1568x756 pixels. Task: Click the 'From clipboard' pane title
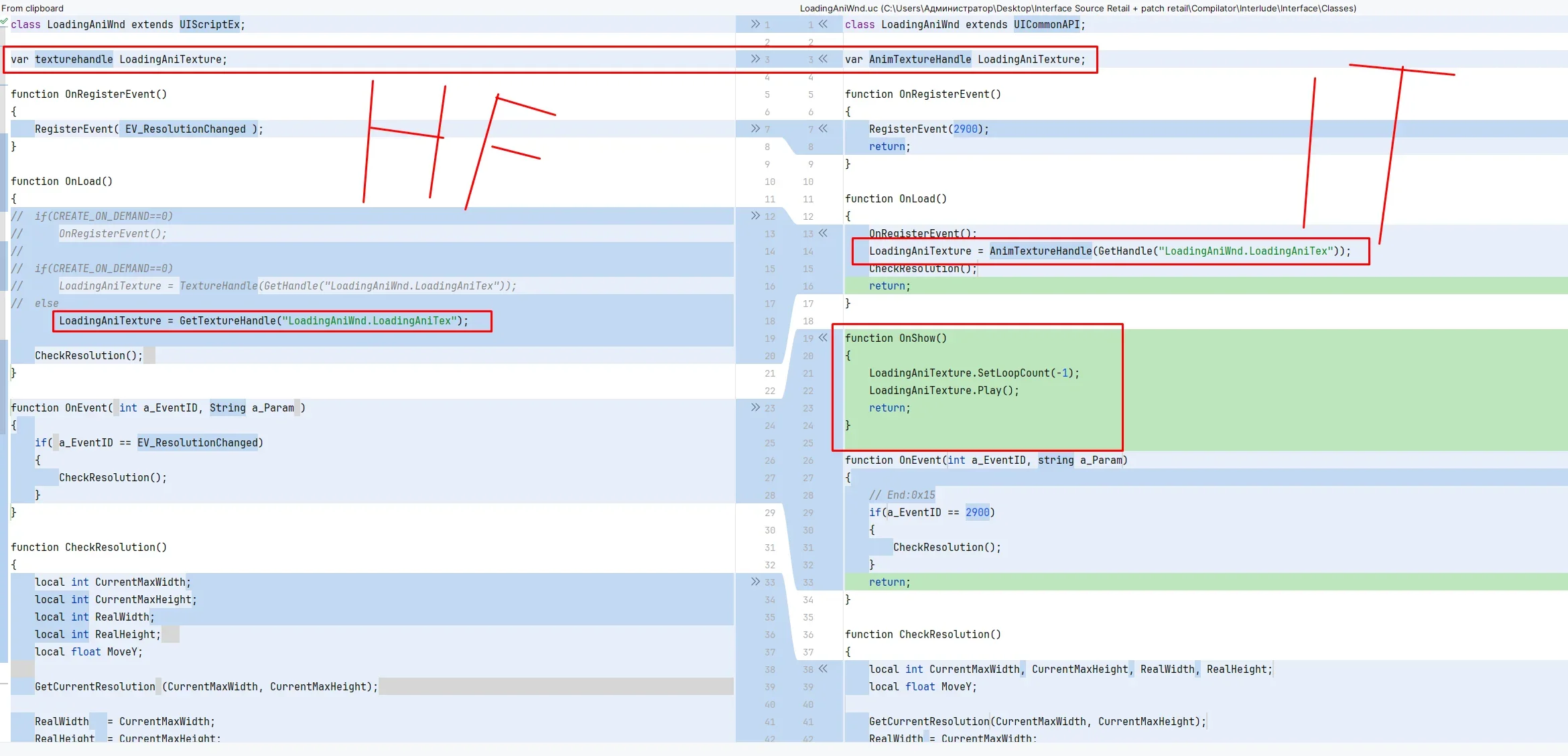[x=32, y=8]
